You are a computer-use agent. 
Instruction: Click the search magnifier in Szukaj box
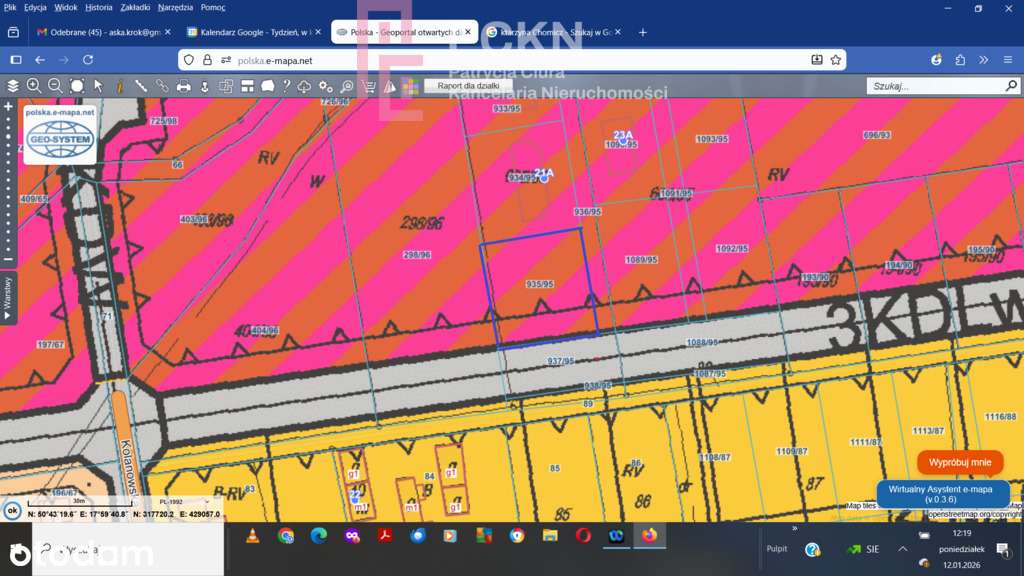pyautogui.click(x=1011, y=86)
